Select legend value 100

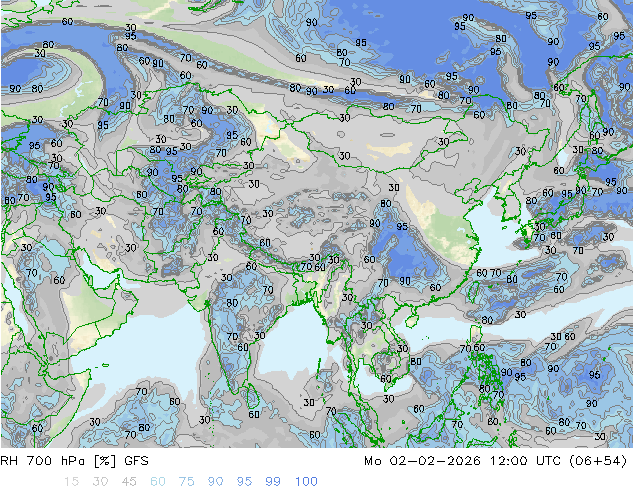point(306,482)
